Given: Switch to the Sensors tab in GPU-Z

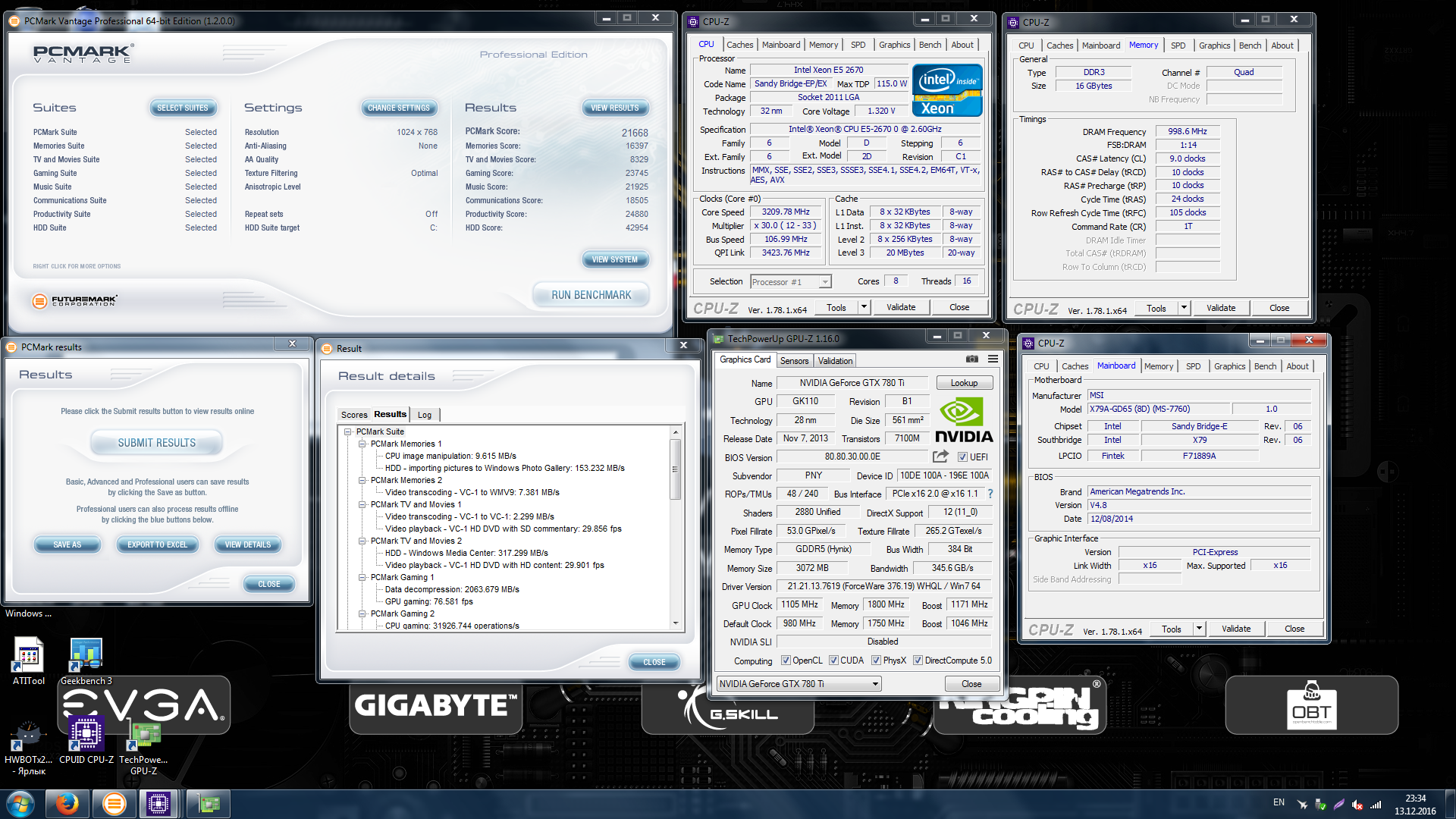Looking at the screenshot, I should tap(794, 361).
